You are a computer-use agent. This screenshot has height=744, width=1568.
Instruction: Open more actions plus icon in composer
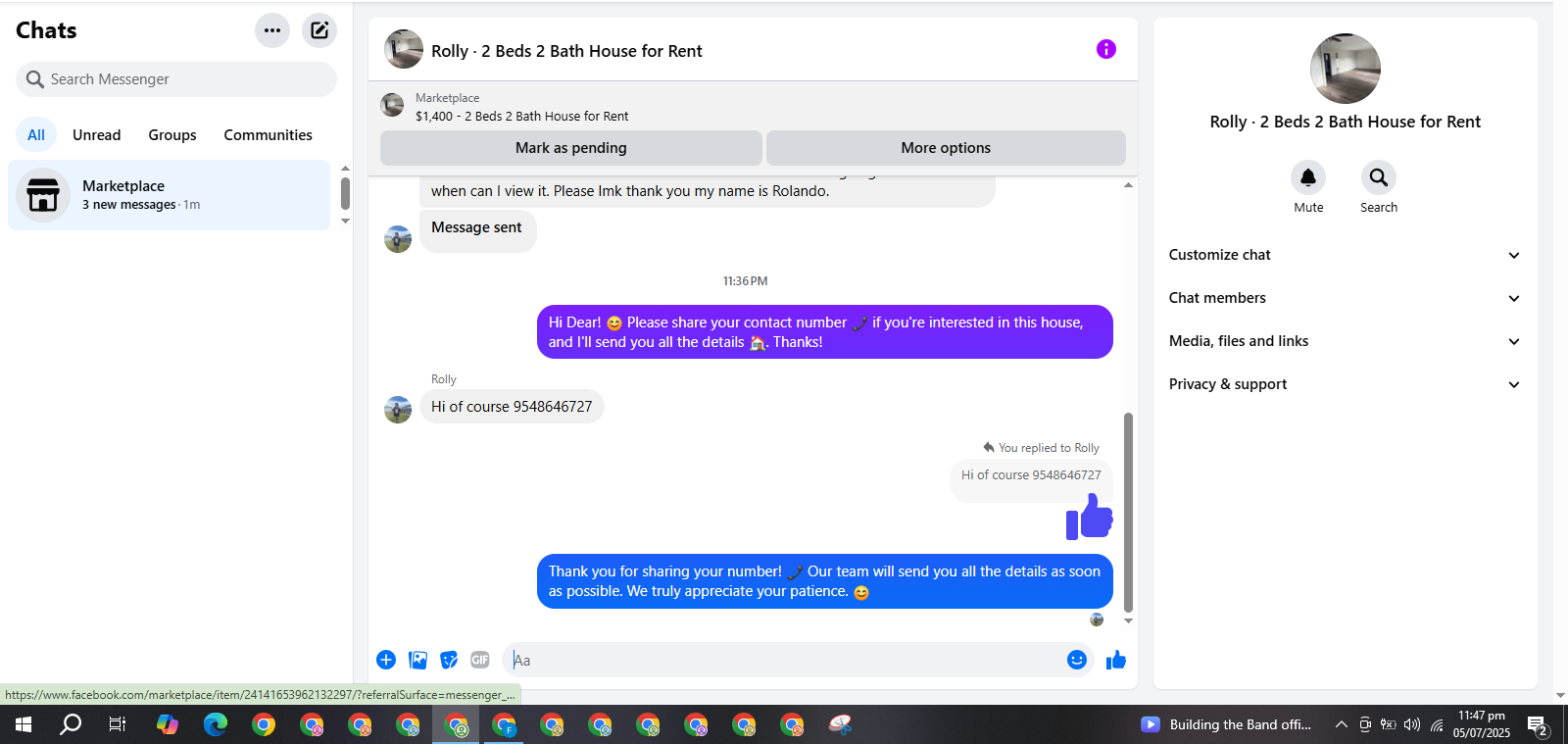click(x=386, y=660)
